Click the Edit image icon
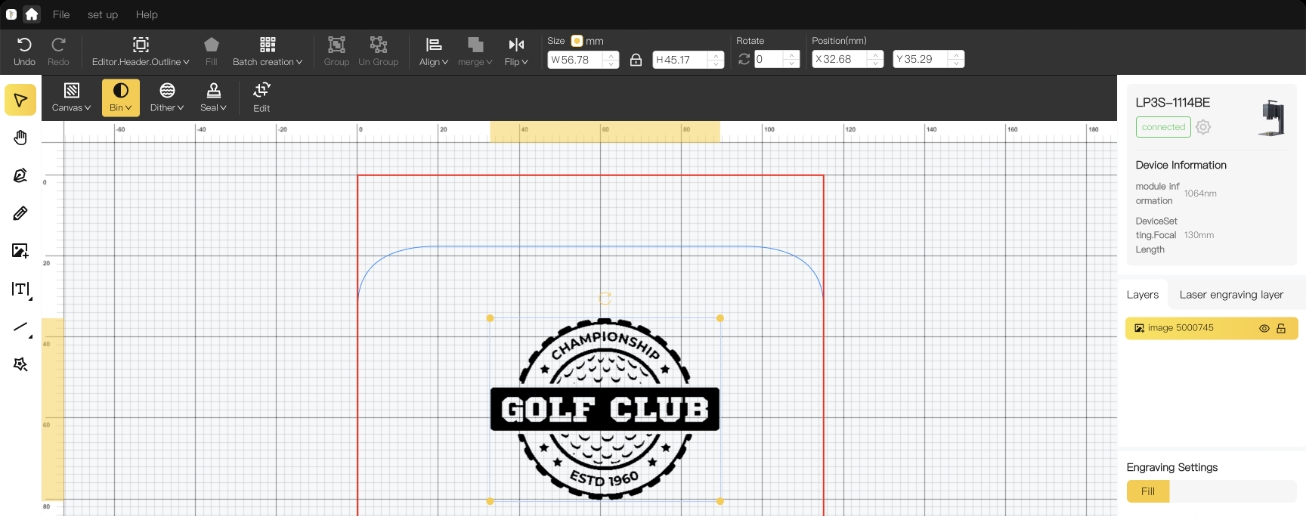This screenshot has height=516, width=1306. pyautogui.click(x=261, y=97)
